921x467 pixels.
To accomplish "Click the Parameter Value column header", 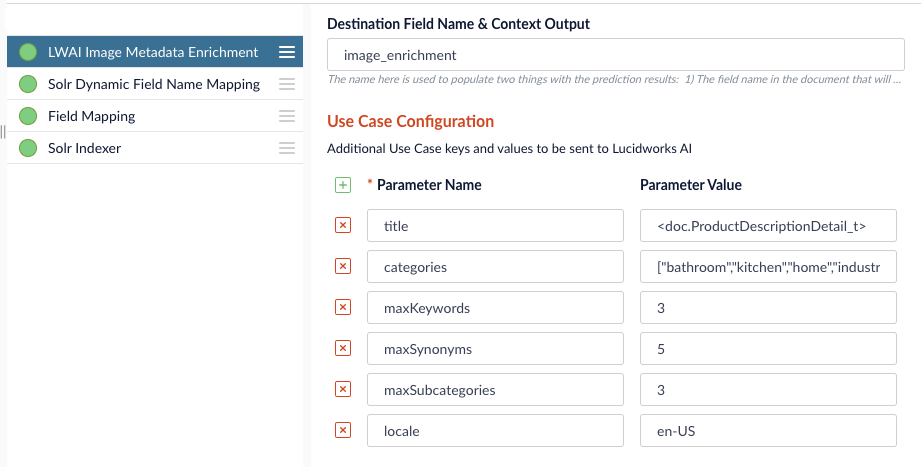I will (x=691, y=184).
